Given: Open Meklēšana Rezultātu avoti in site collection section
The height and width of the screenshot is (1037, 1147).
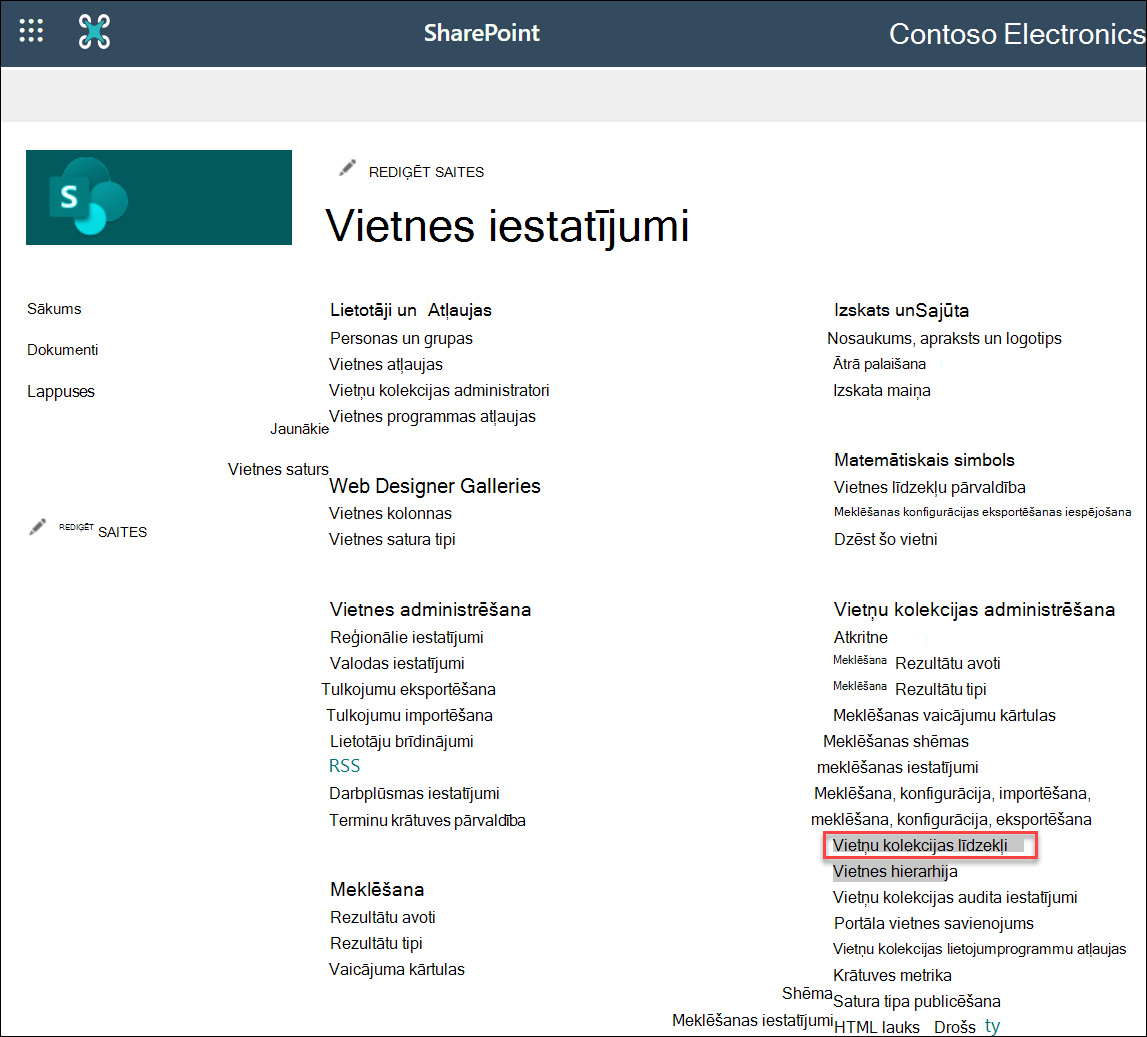Looking at the screenshot, I should pos(917,663).
